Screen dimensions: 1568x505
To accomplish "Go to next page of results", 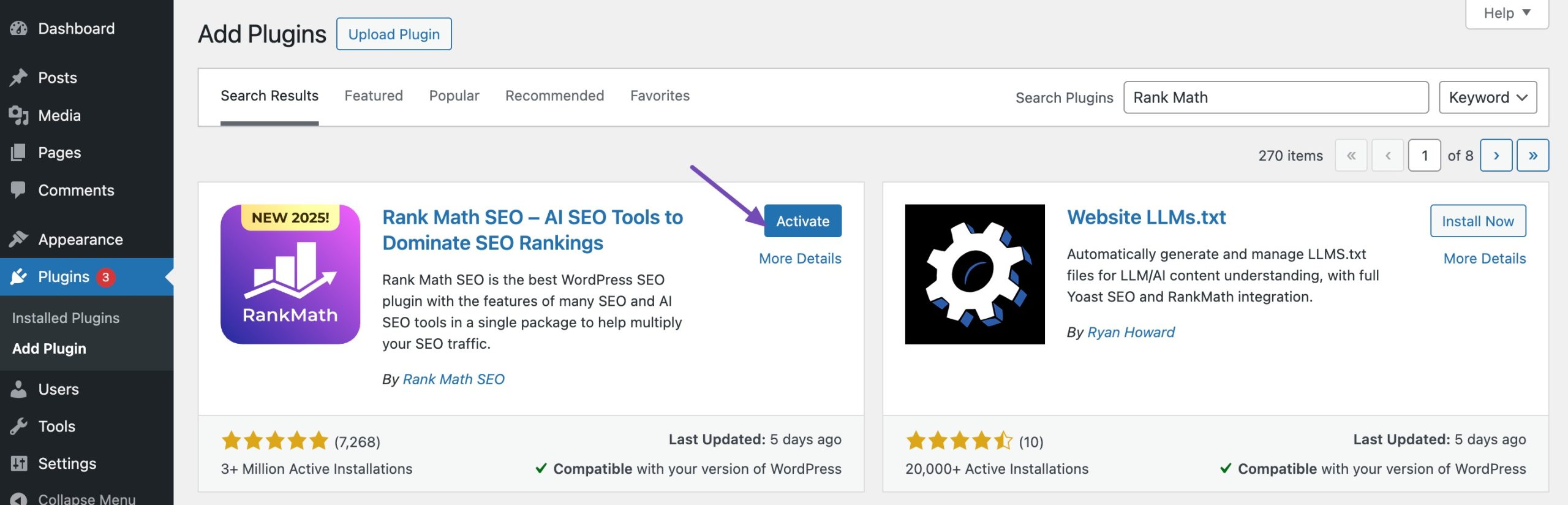I will [1496, 155].
